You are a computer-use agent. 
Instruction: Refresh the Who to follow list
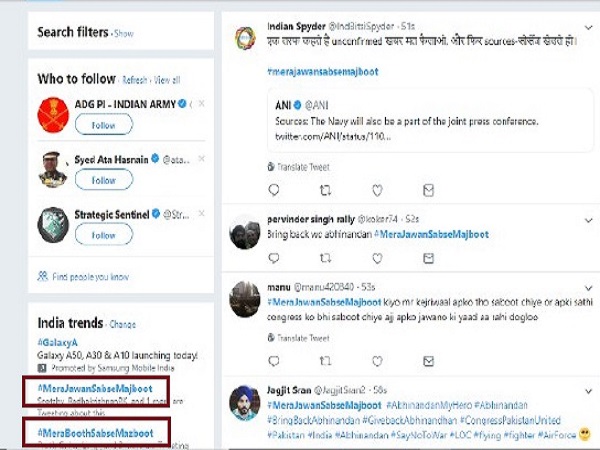click(134, 79)
